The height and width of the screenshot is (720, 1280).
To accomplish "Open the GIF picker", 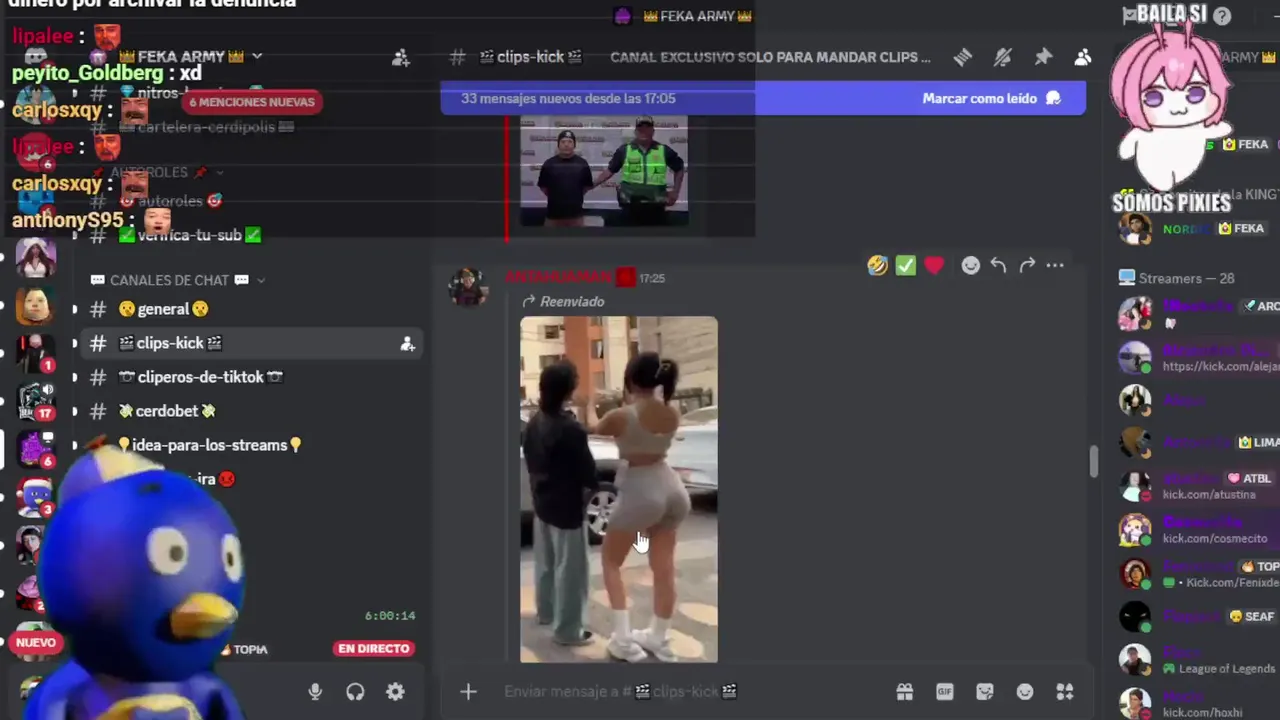I will pyautogui.click(x=944, y=691).
